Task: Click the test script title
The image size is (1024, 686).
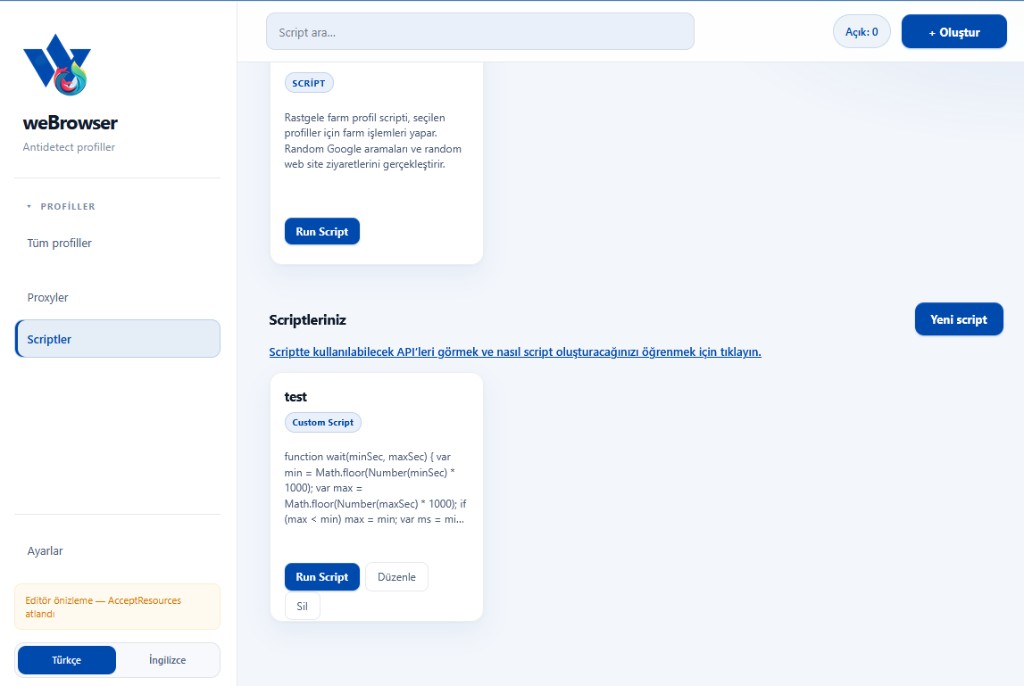Action: point(295,397)
